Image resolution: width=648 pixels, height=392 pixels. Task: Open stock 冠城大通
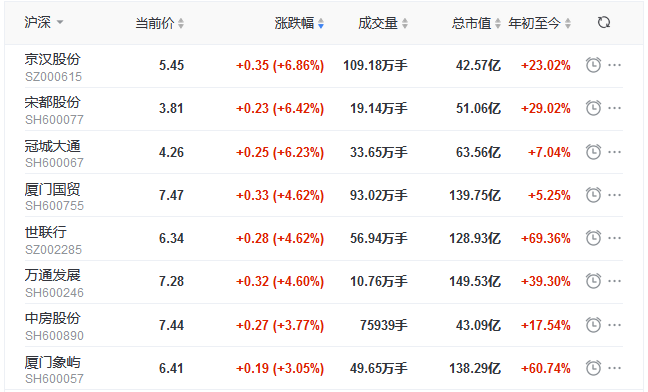(x=52, y=146)
